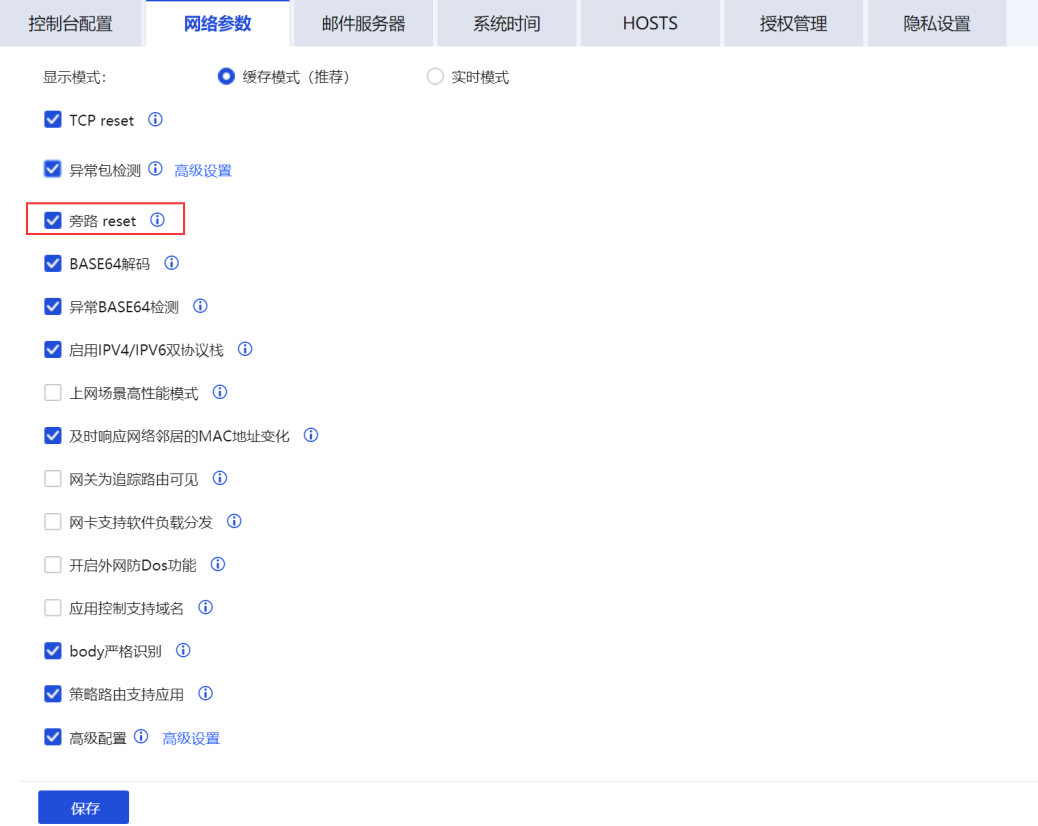Click info icon next to 开启外网防Dos功能

point(218,565)
